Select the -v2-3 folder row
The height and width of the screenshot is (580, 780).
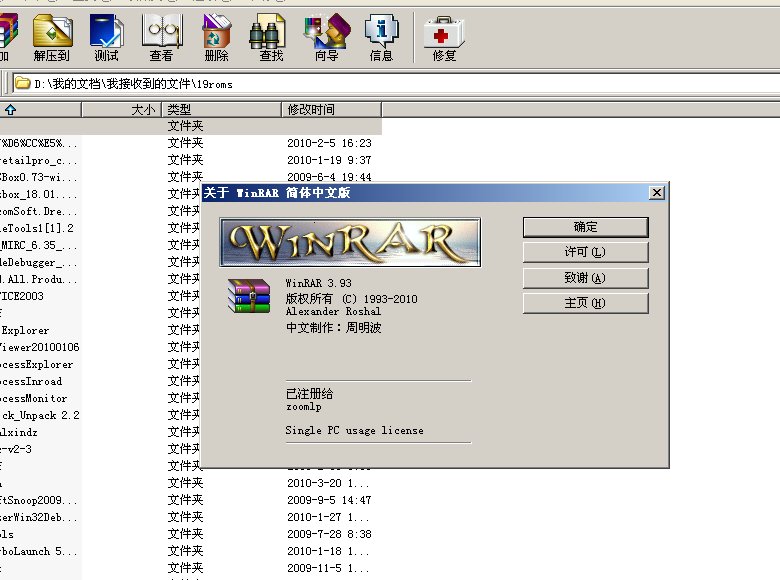point(99,449)
